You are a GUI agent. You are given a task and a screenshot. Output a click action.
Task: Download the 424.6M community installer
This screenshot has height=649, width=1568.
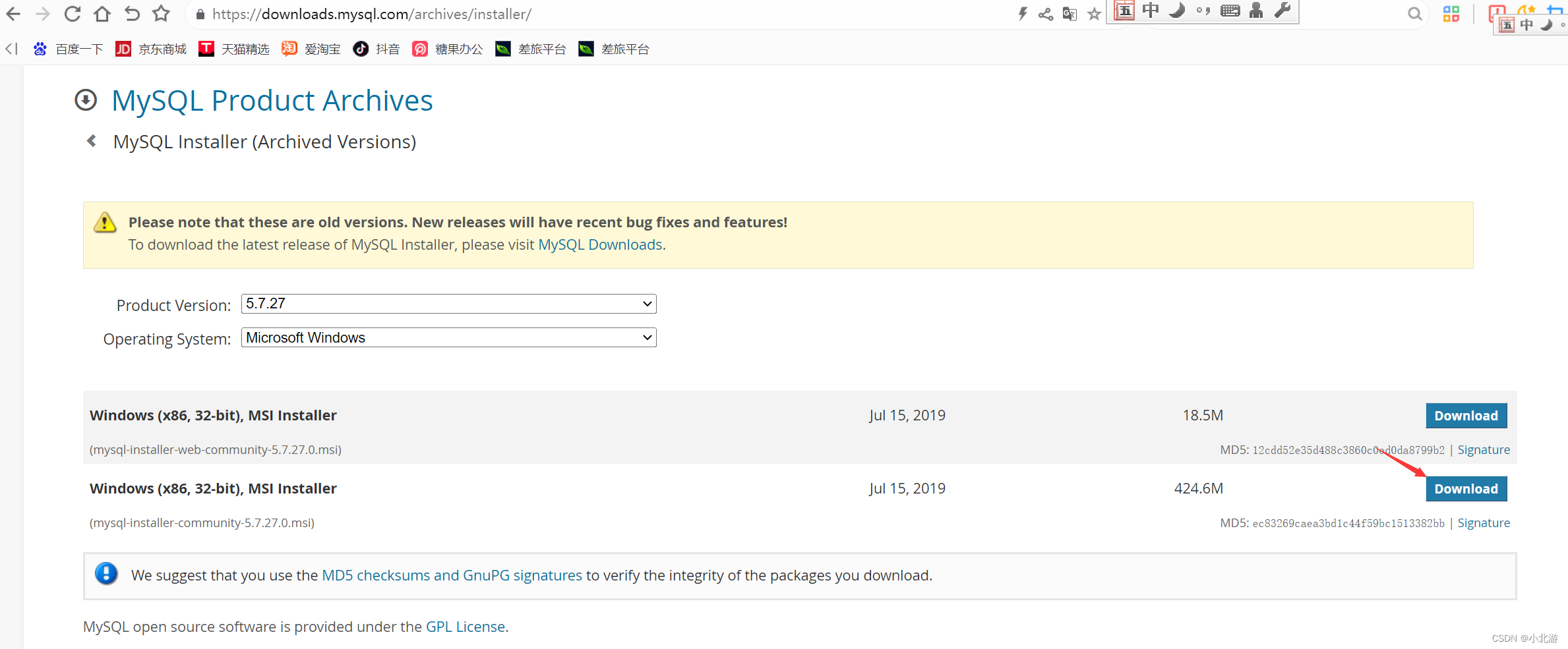pos(1466,489)
